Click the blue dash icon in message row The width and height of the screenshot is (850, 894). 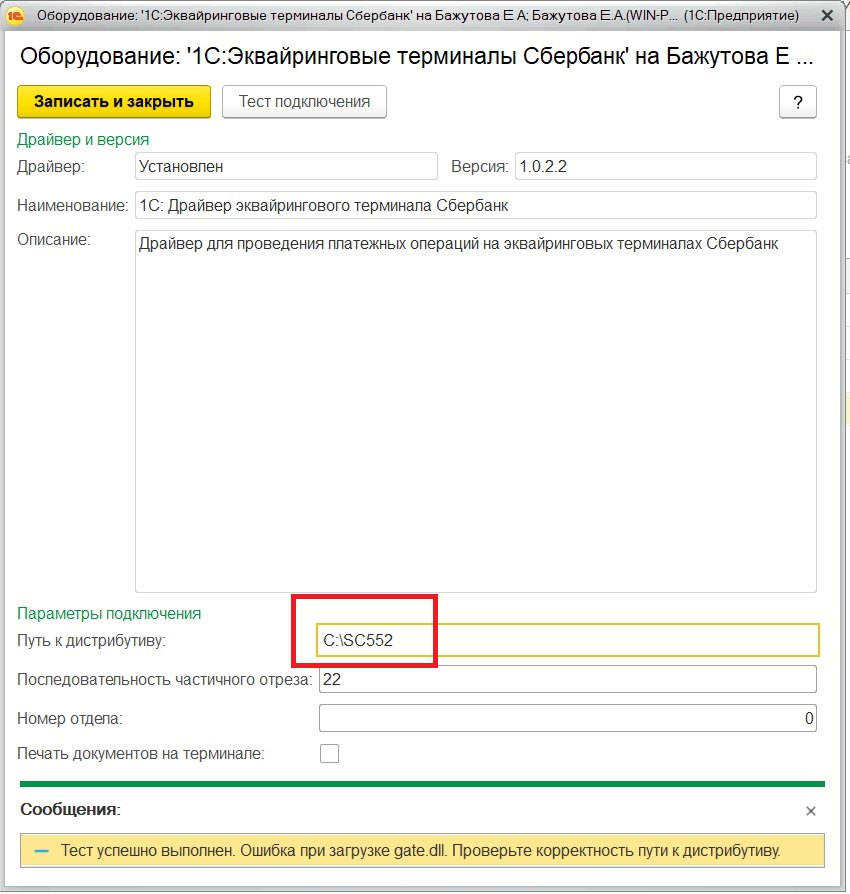click(x=42, y=851)
